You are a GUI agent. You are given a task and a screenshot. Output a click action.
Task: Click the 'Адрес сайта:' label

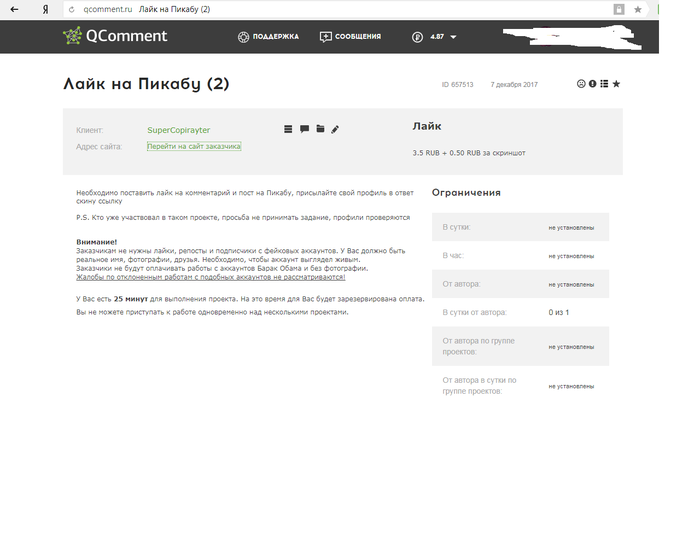pyautogui.click(x=99, y=146)
